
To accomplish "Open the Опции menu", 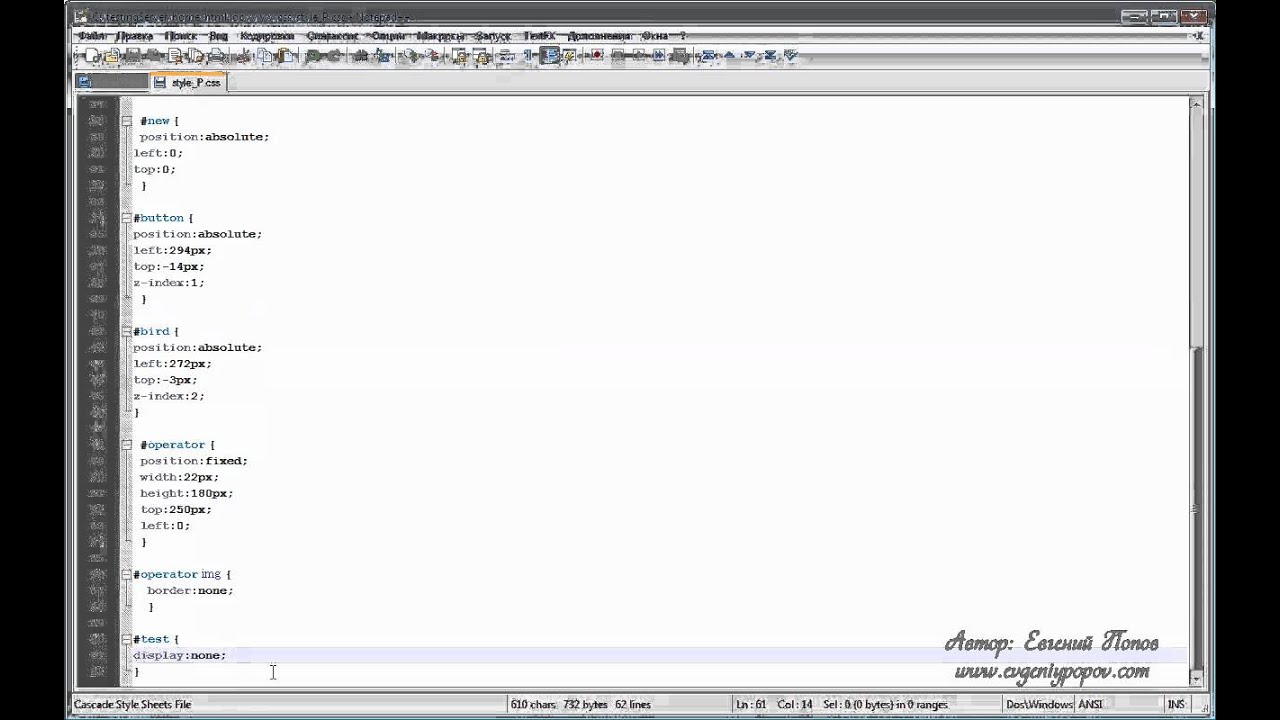I will click(387, 36).
